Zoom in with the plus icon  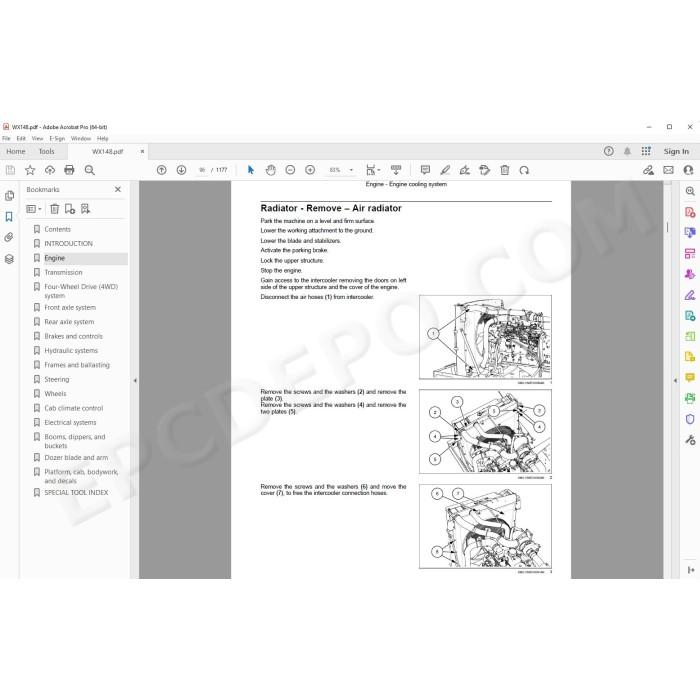[310, 170]
